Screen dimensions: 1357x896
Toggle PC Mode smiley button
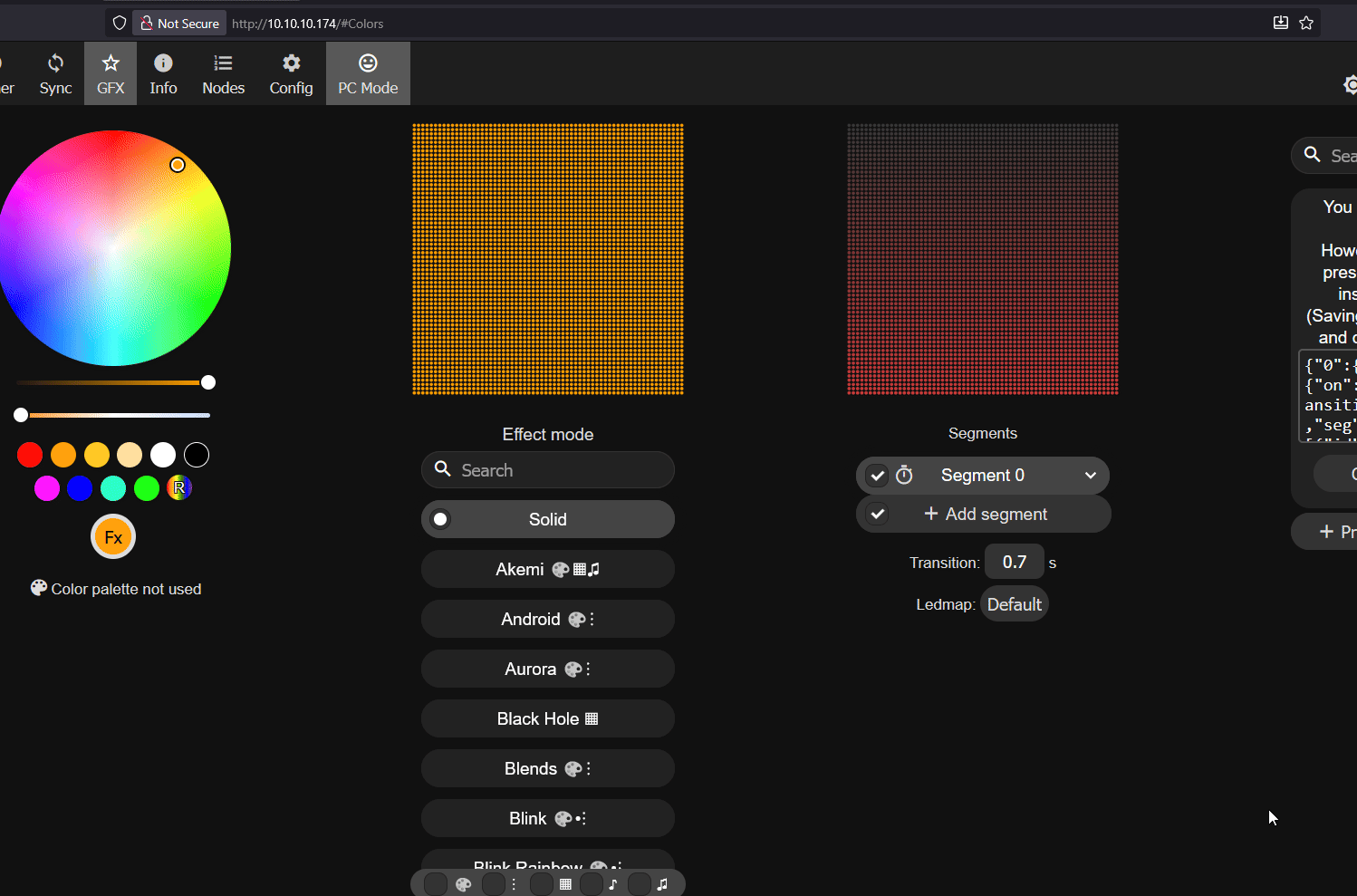[368, 73]
